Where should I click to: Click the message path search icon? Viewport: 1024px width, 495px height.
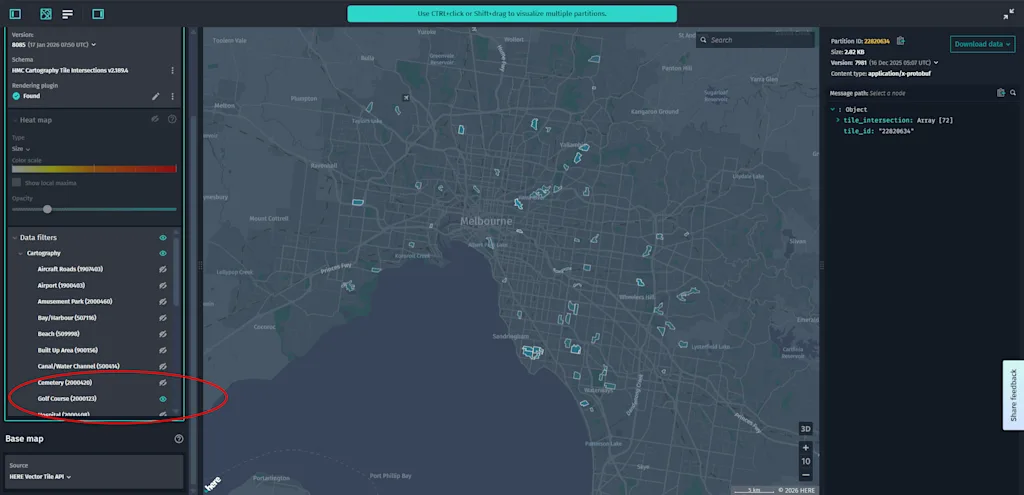(x=1012, y=93)
